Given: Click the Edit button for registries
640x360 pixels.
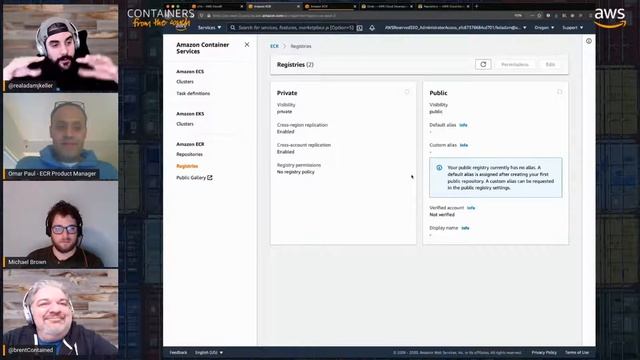Looking at the screenshot, I should (x=550, y=64).
